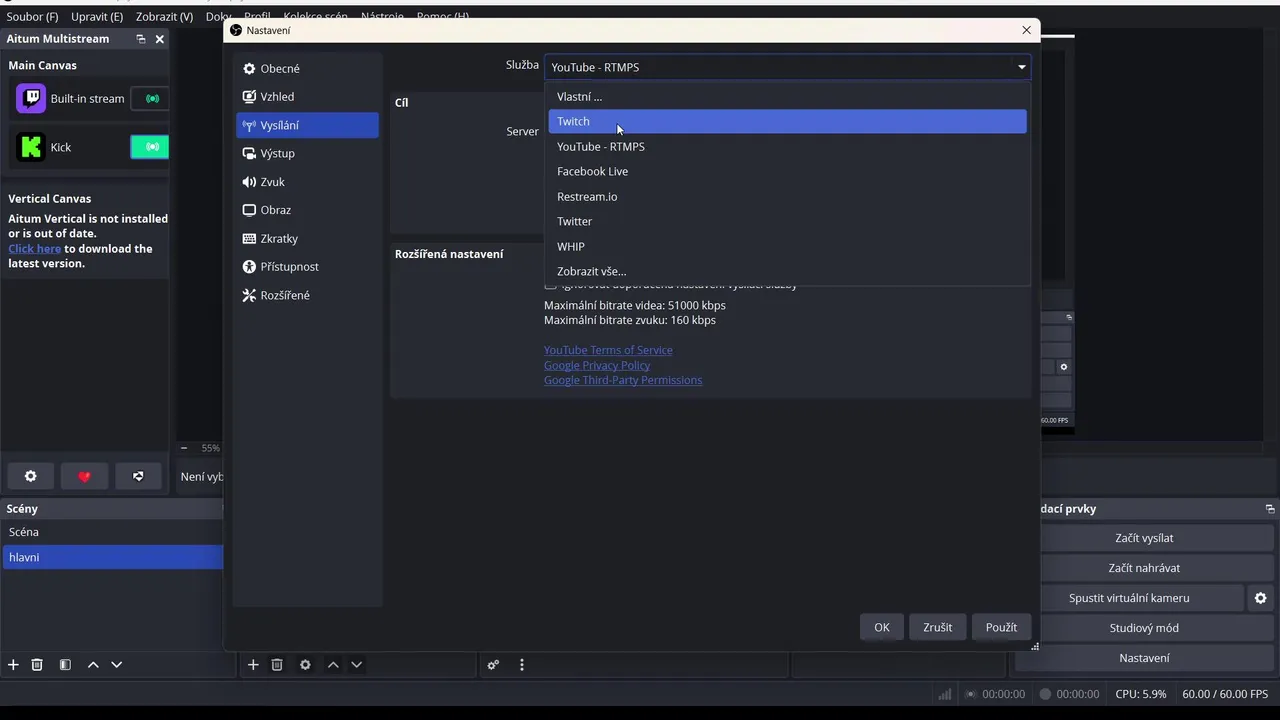
Task: Select the hlavni scene
Action: coord(112,557)
